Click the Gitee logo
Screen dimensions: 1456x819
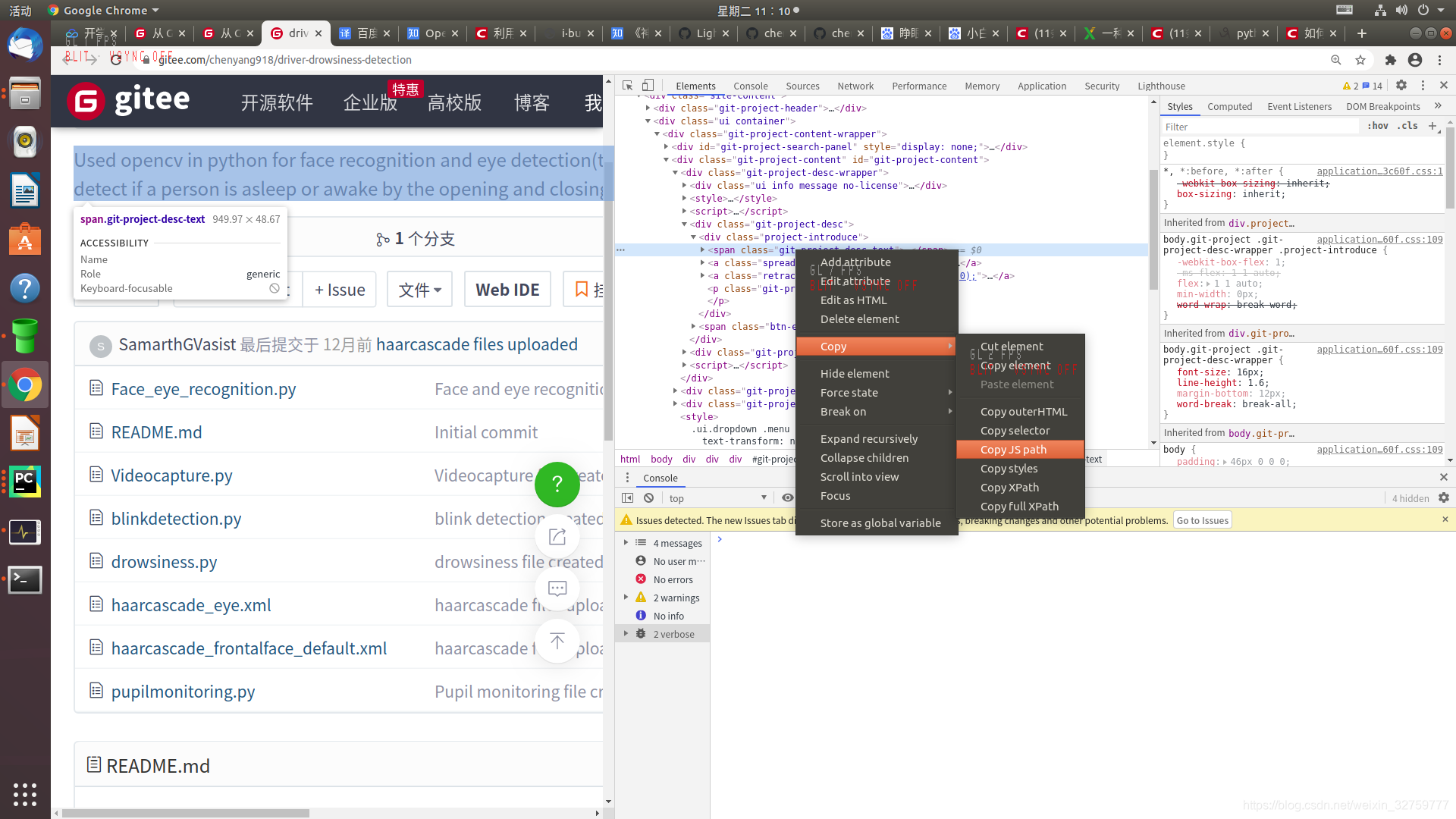tap(128, 101)
